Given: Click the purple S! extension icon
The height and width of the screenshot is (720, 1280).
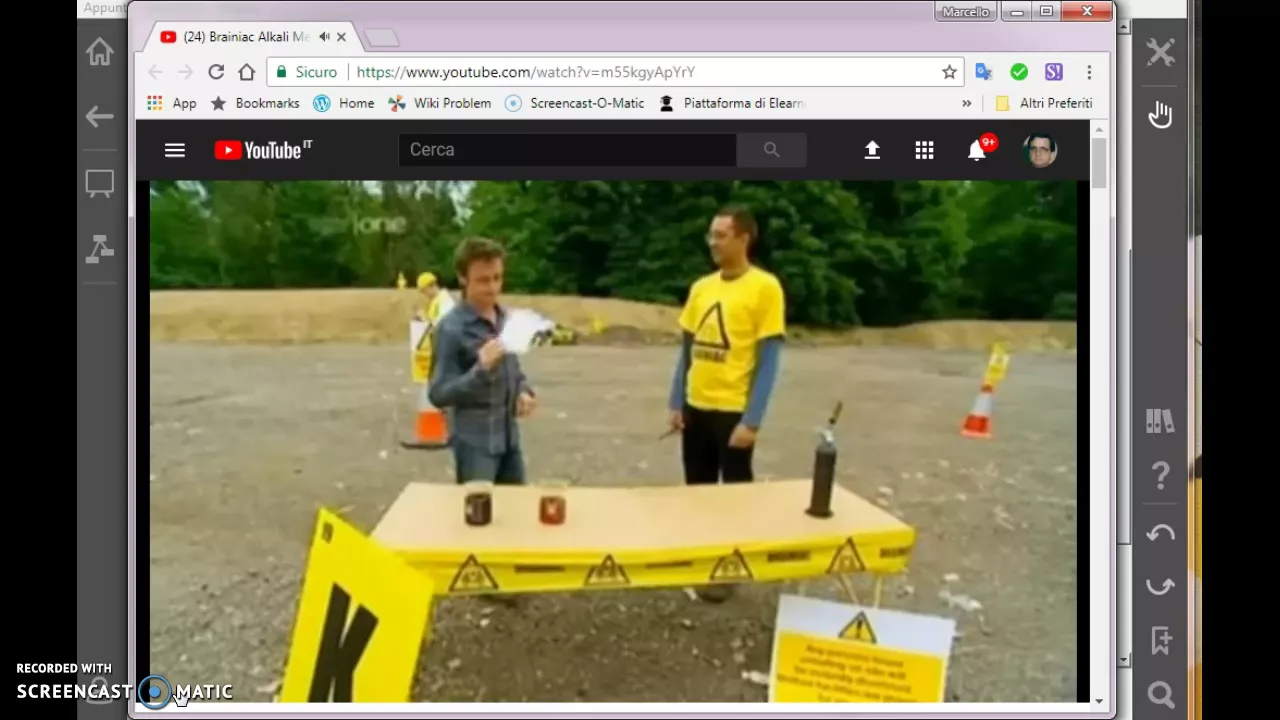Looking at the screenshot, I should point(1054,72).
